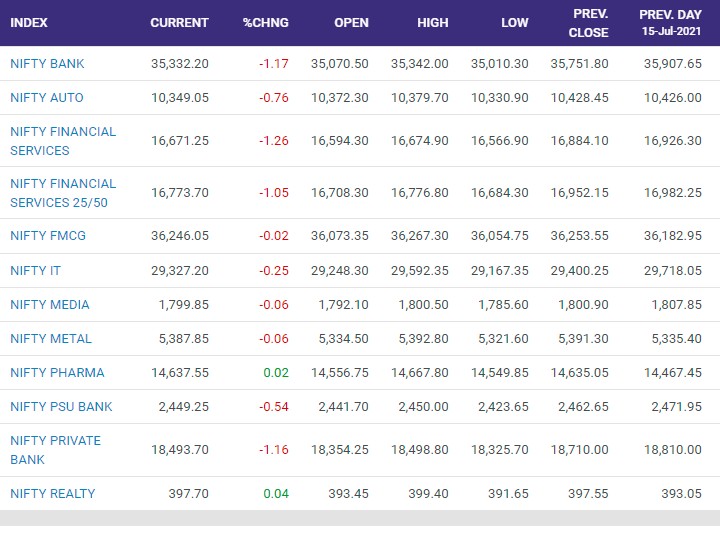Screen dimensions: 720x540
Task: Click the LOW column header
Action: [x=515, y=22]
